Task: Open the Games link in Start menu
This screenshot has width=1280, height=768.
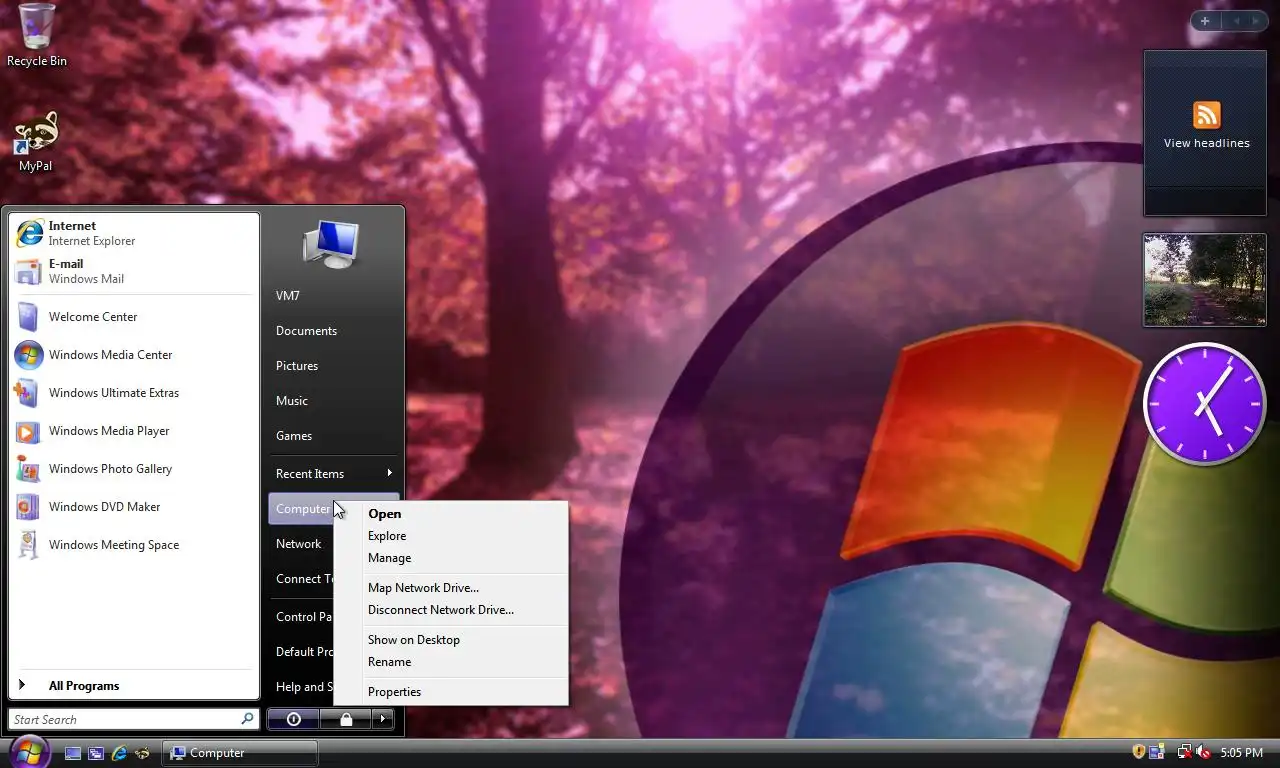Action: pyautogui.click(x=333, y=436)
